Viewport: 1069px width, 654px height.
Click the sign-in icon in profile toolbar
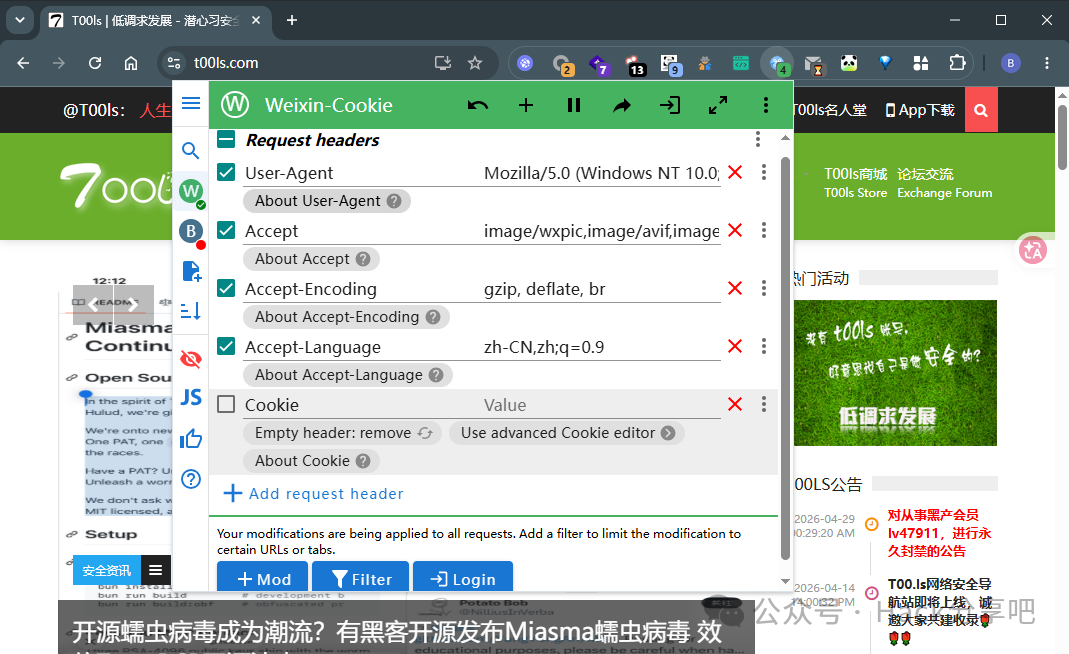[669, 105]
